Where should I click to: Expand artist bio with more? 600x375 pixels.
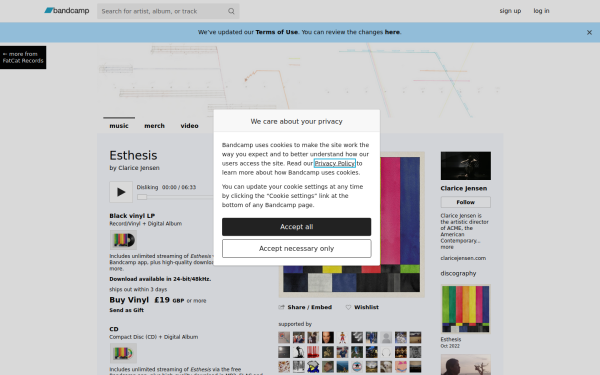pos(447,247)
